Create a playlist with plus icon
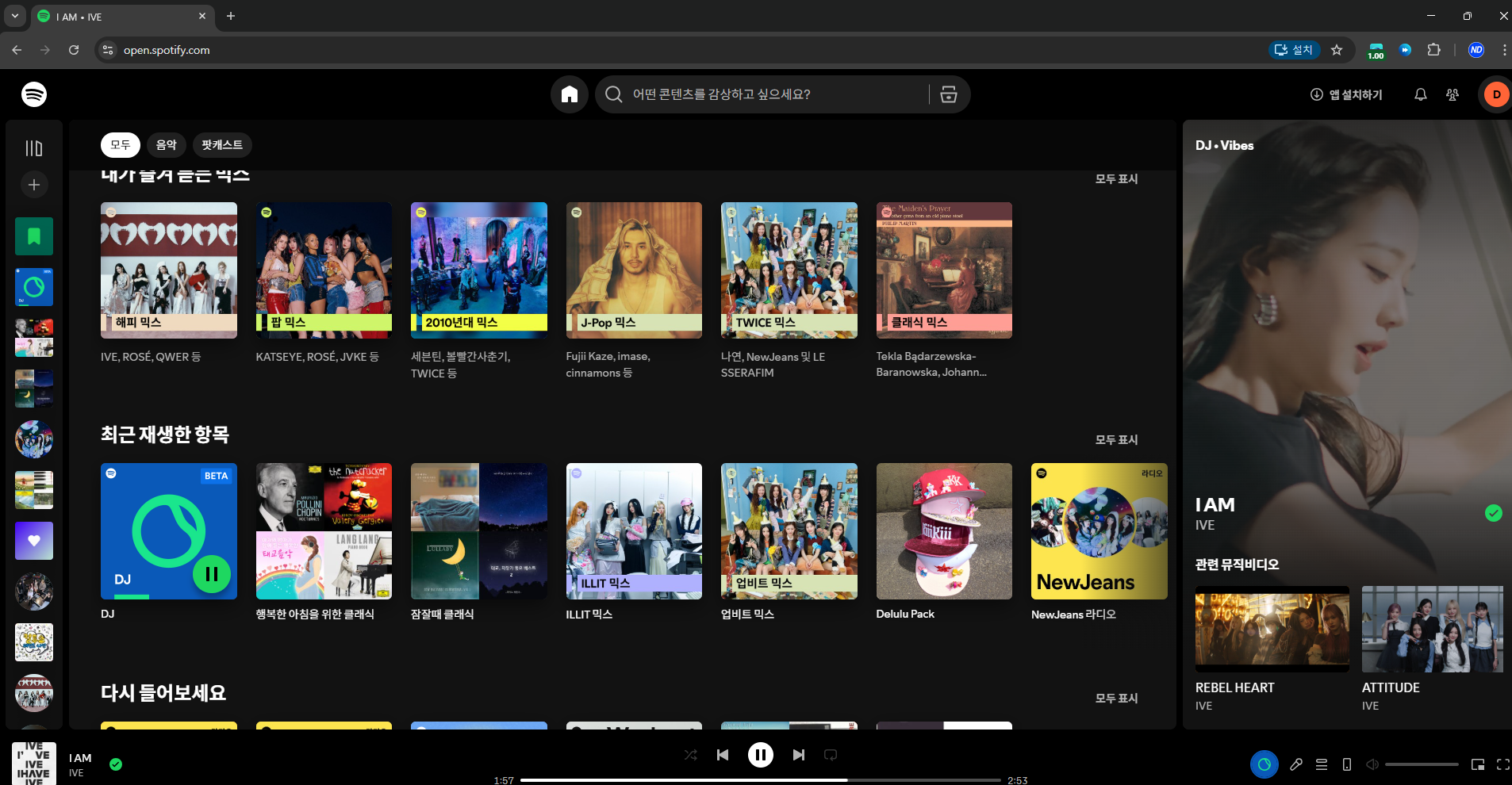Image resolution: width=1512 pixels, height=785 pixels. click(34, 185)
